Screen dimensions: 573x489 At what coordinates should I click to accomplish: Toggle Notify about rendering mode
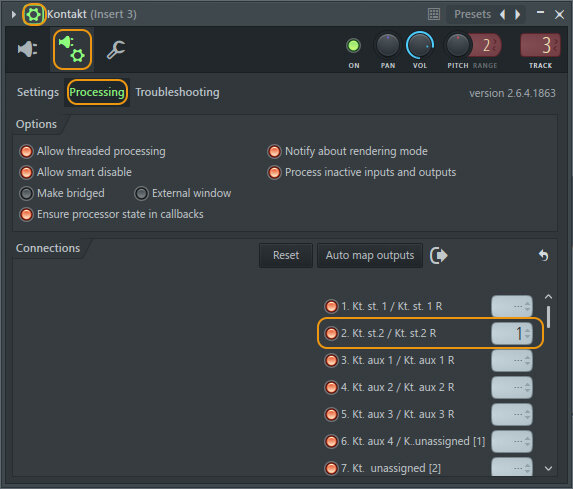tap(274, 151)
